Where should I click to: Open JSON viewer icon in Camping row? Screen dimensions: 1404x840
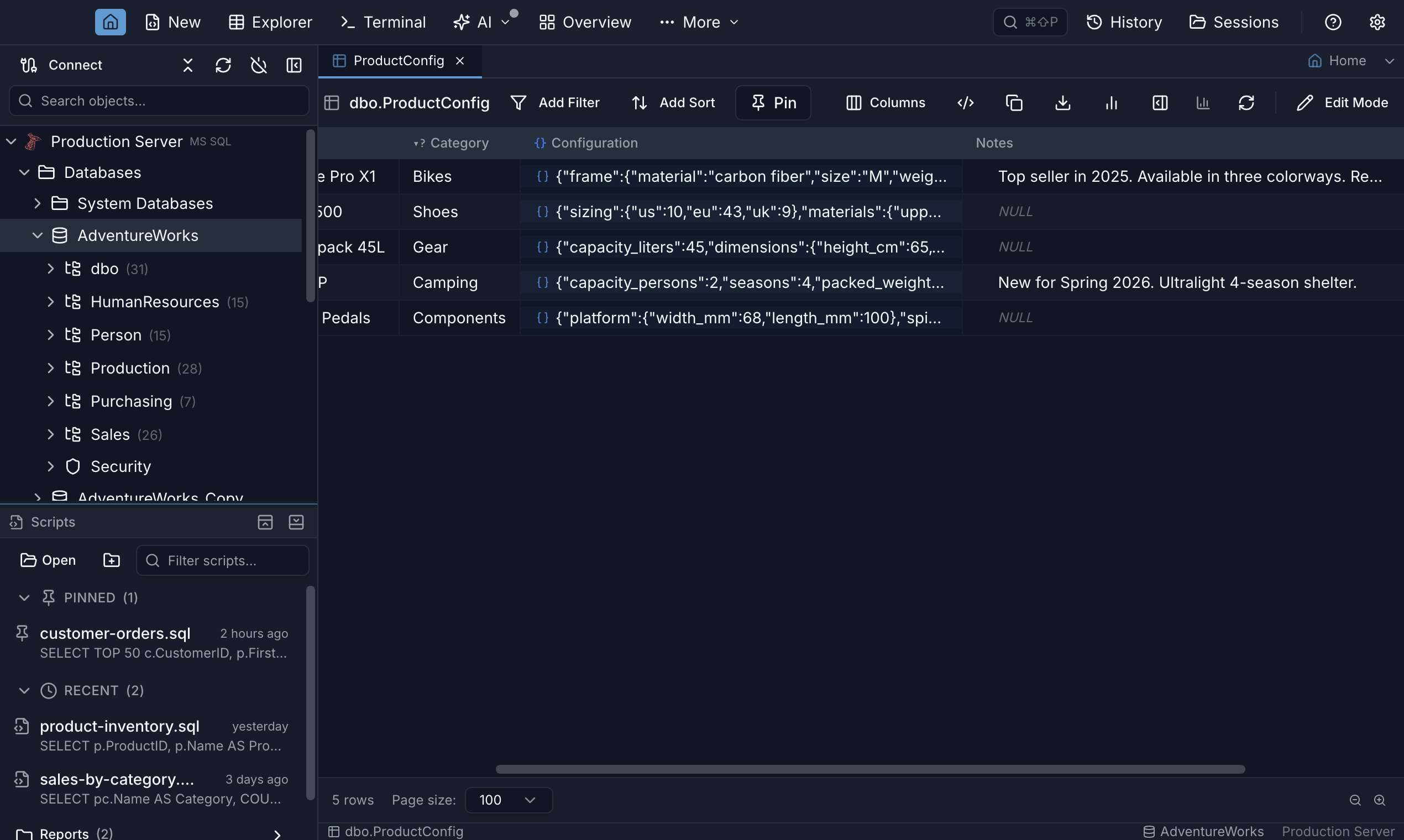click(x=542, y=282)
